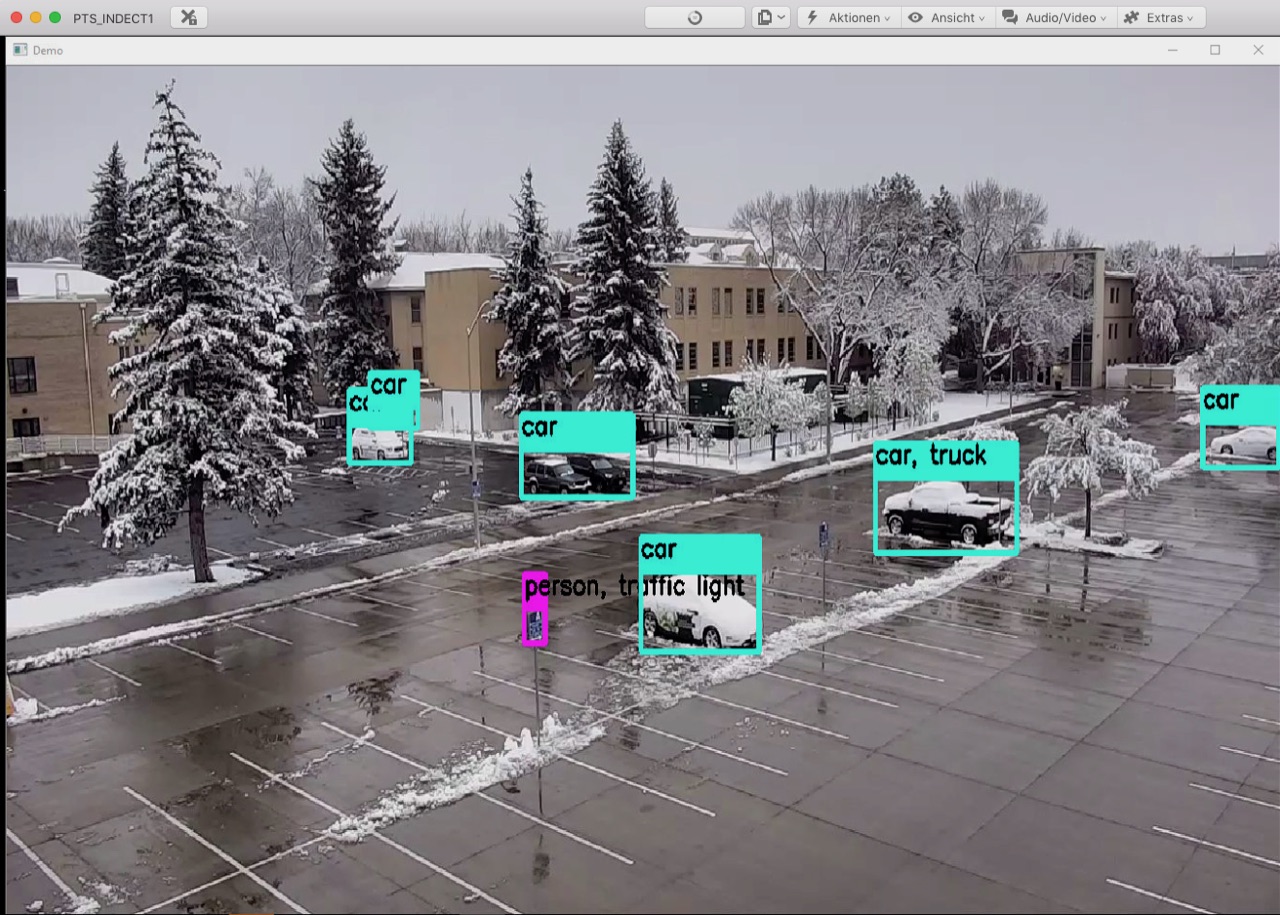Click the small camera icon beside Demo title
1280x915 pixels.
[23, 50]
